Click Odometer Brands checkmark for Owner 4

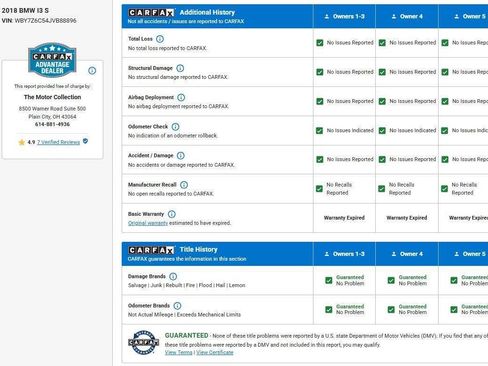(x=391, y=310)
